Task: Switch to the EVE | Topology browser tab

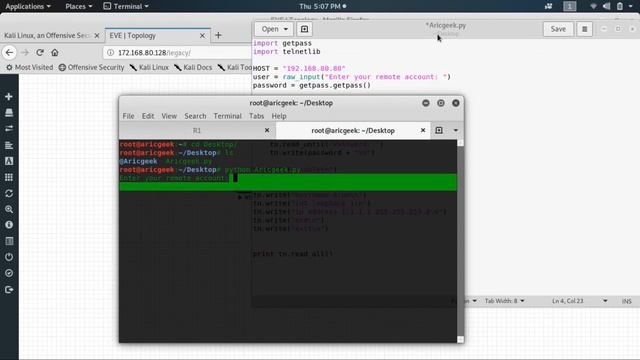Action: click(x=158, y=36)
